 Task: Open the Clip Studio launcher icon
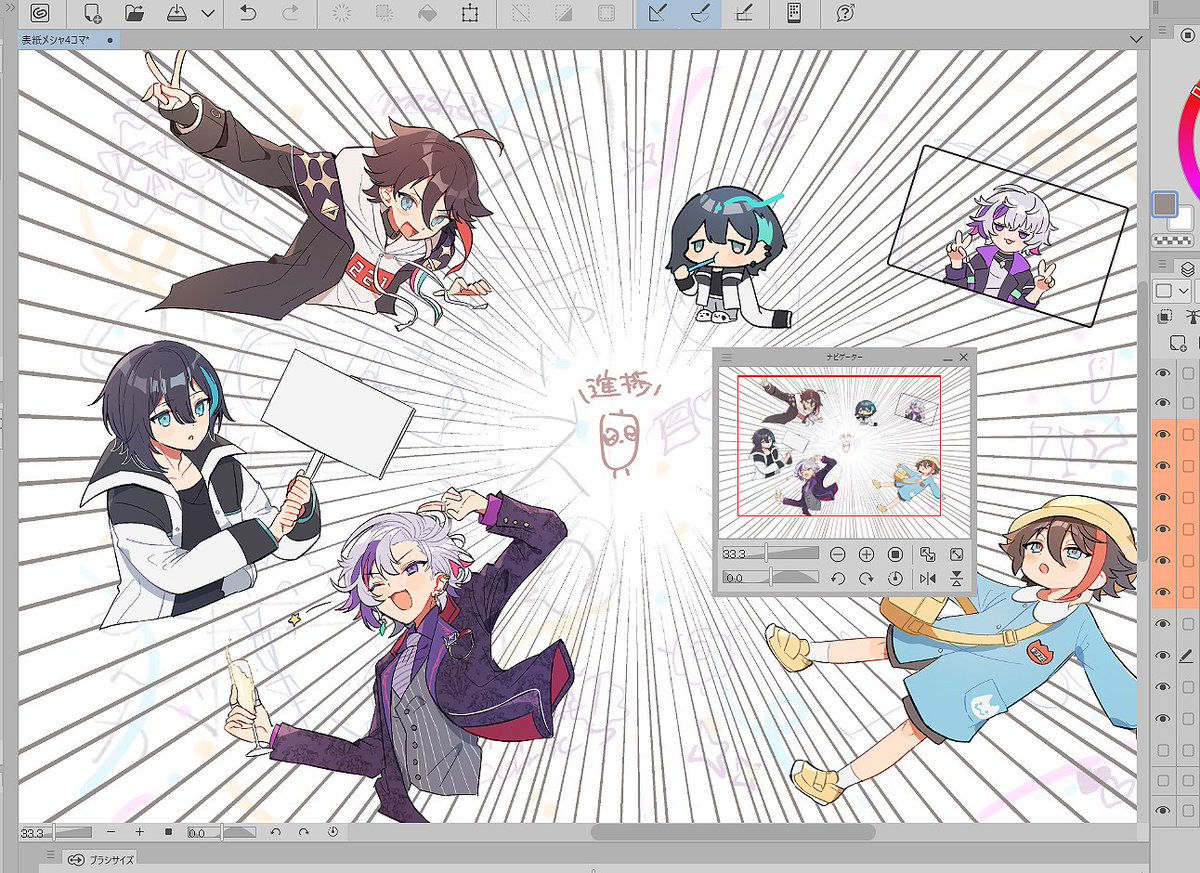[42, 13]
